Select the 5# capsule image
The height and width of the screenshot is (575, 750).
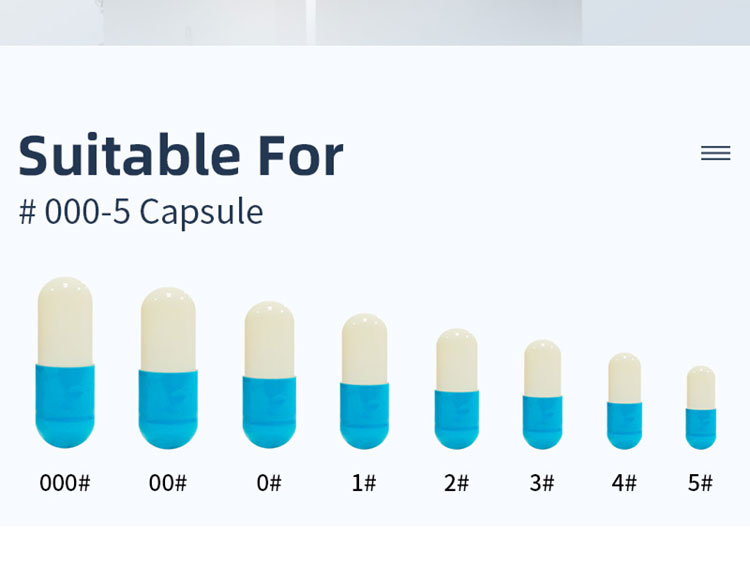point(701,408)
